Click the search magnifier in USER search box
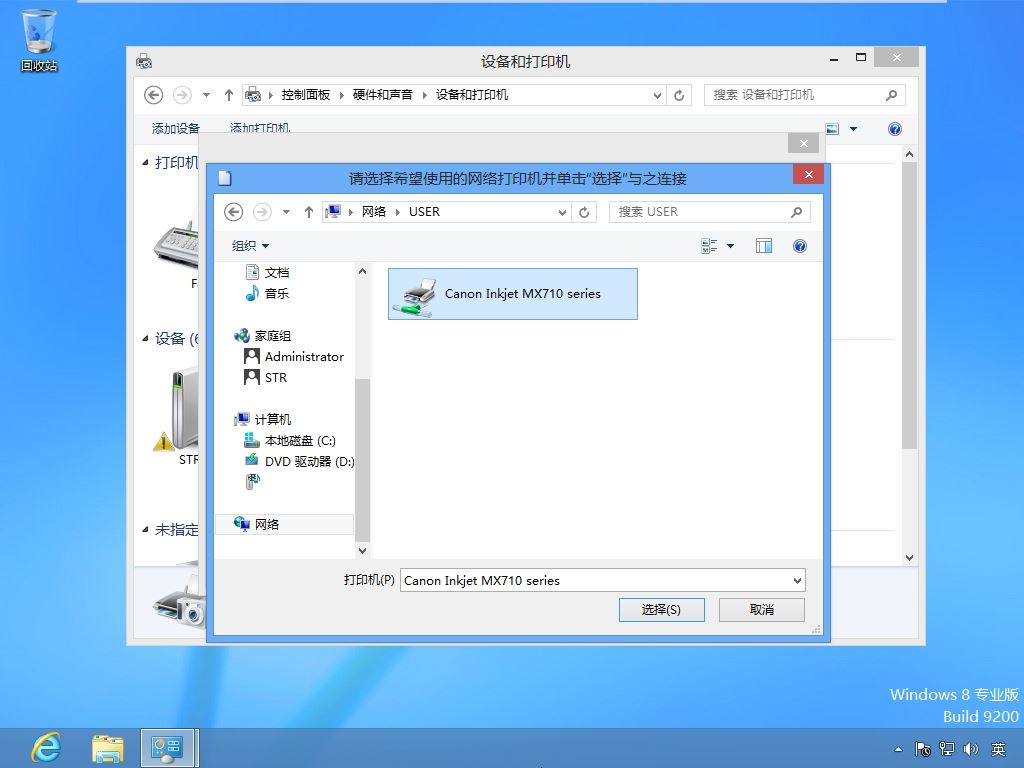1024x768 pixels. coord(796,212)
